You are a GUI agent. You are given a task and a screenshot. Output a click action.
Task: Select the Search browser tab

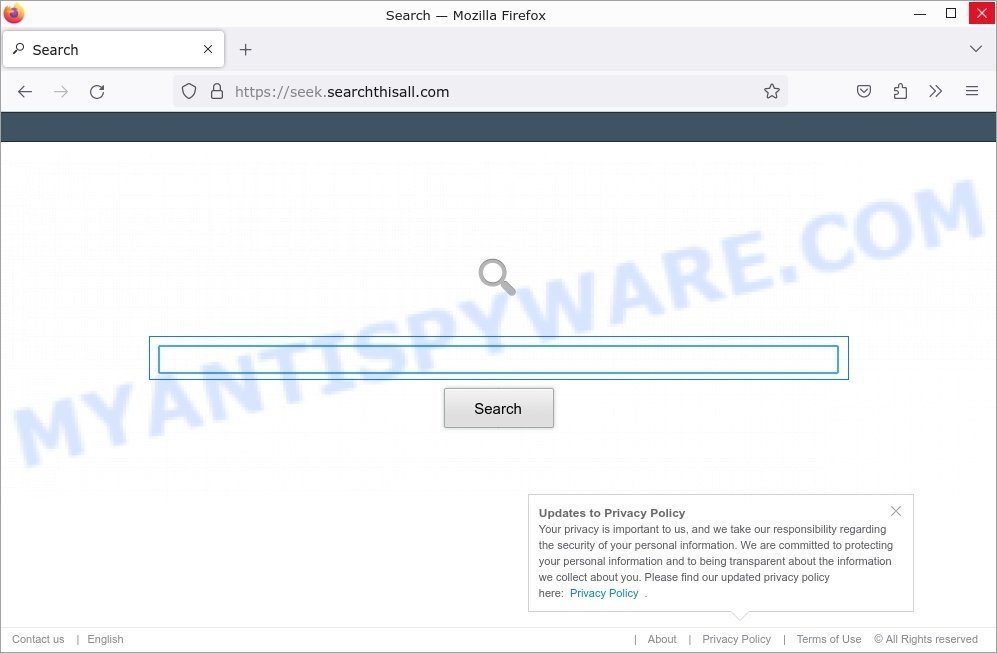(113, 49)
